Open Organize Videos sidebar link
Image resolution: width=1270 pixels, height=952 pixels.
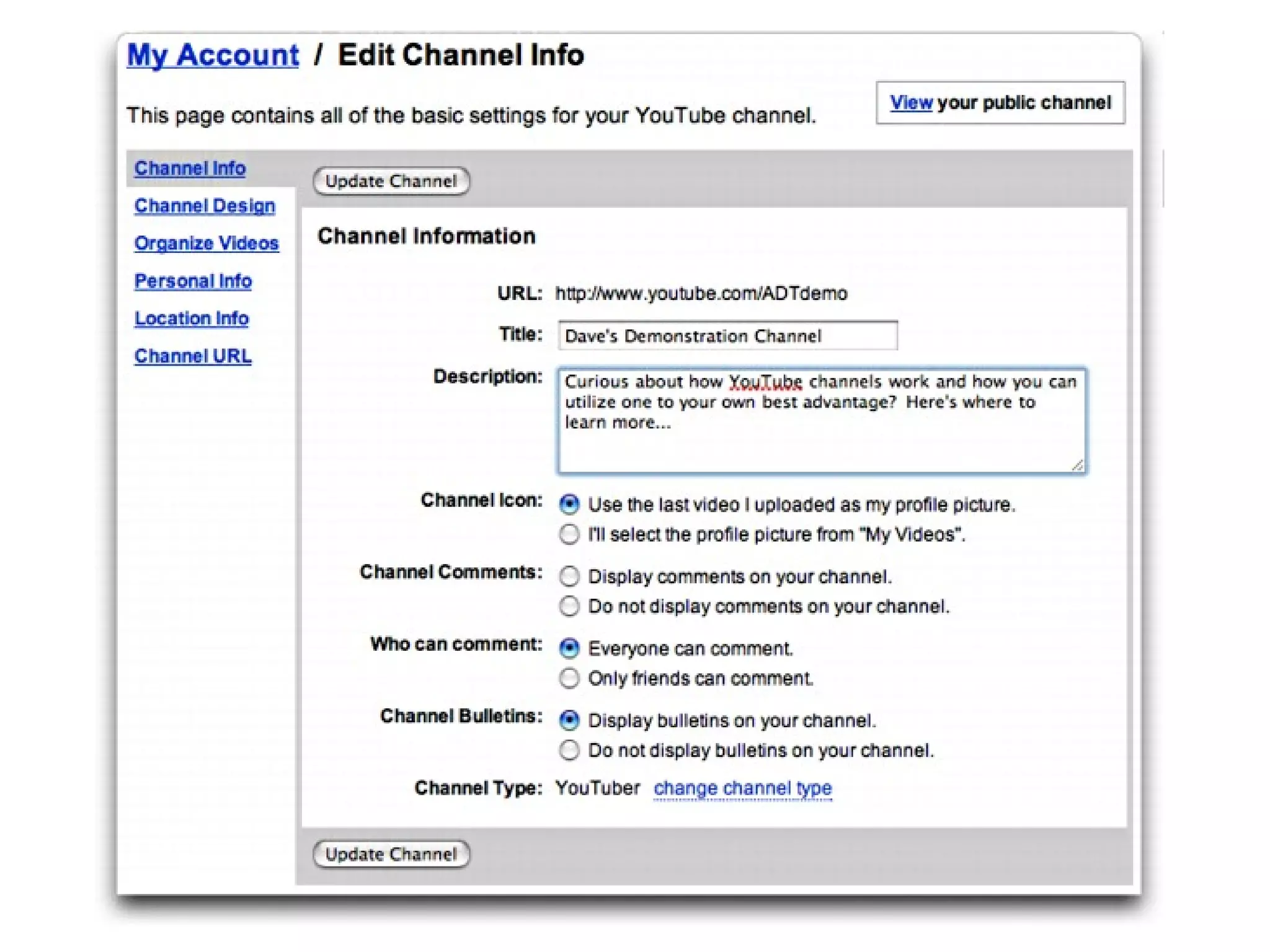[206, 243]
